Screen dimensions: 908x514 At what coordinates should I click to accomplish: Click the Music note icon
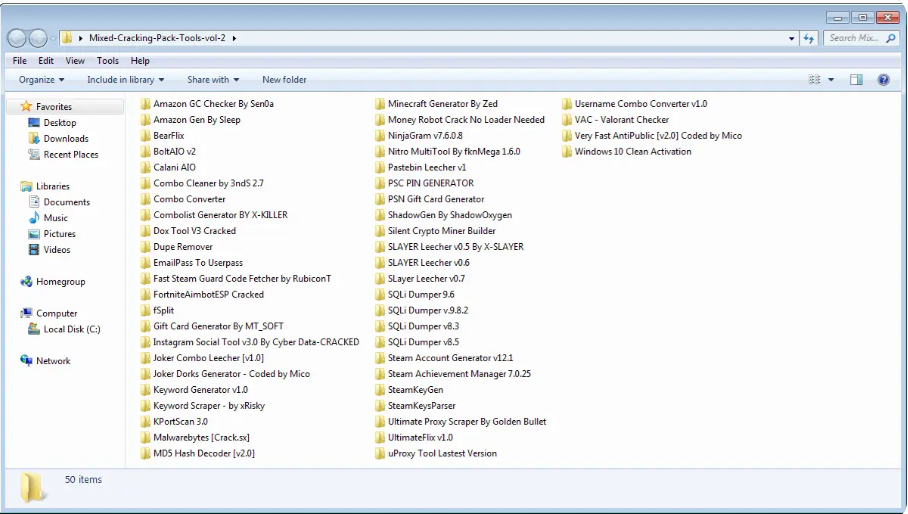[x=34, y=218]
